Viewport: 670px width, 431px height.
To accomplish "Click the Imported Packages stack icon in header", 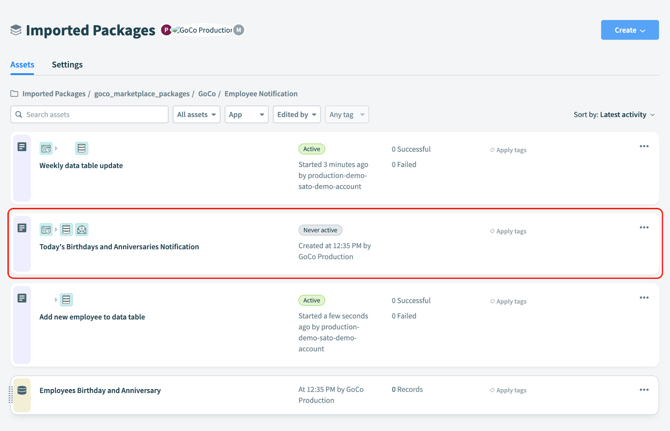I will (x=16, y=30).
